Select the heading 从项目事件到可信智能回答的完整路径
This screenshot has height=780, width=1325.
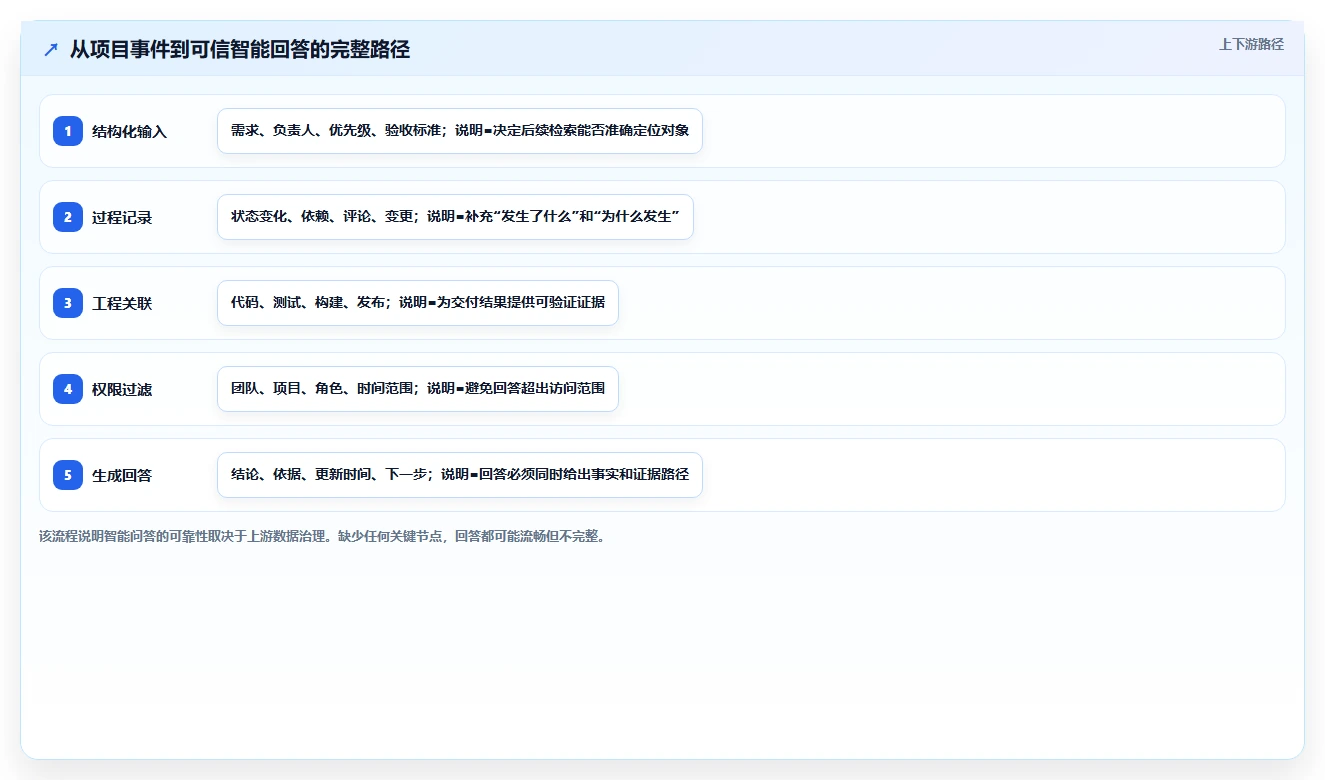240,49
